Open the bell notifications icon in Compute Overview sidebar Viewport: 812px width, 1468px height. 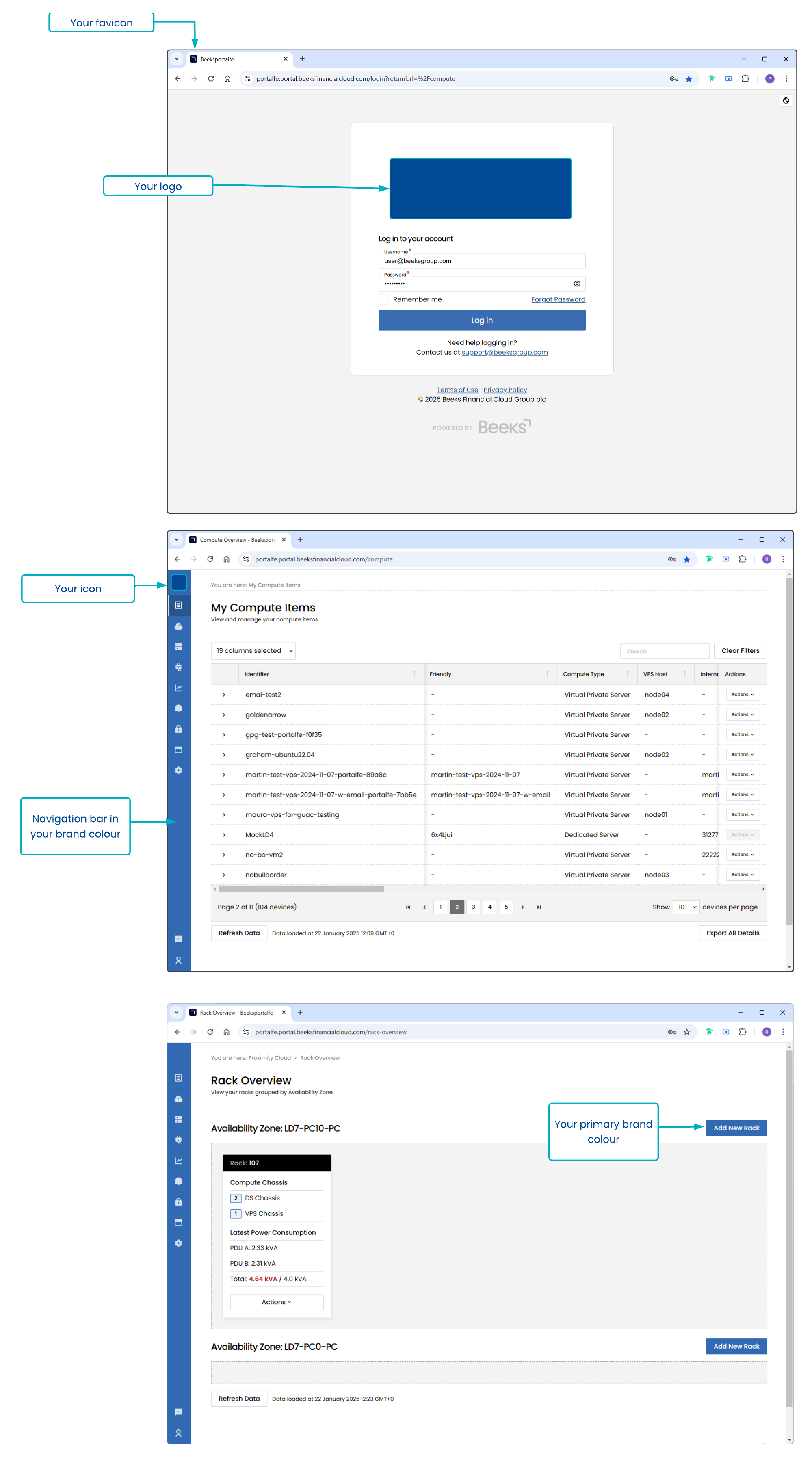pos(179,709)
